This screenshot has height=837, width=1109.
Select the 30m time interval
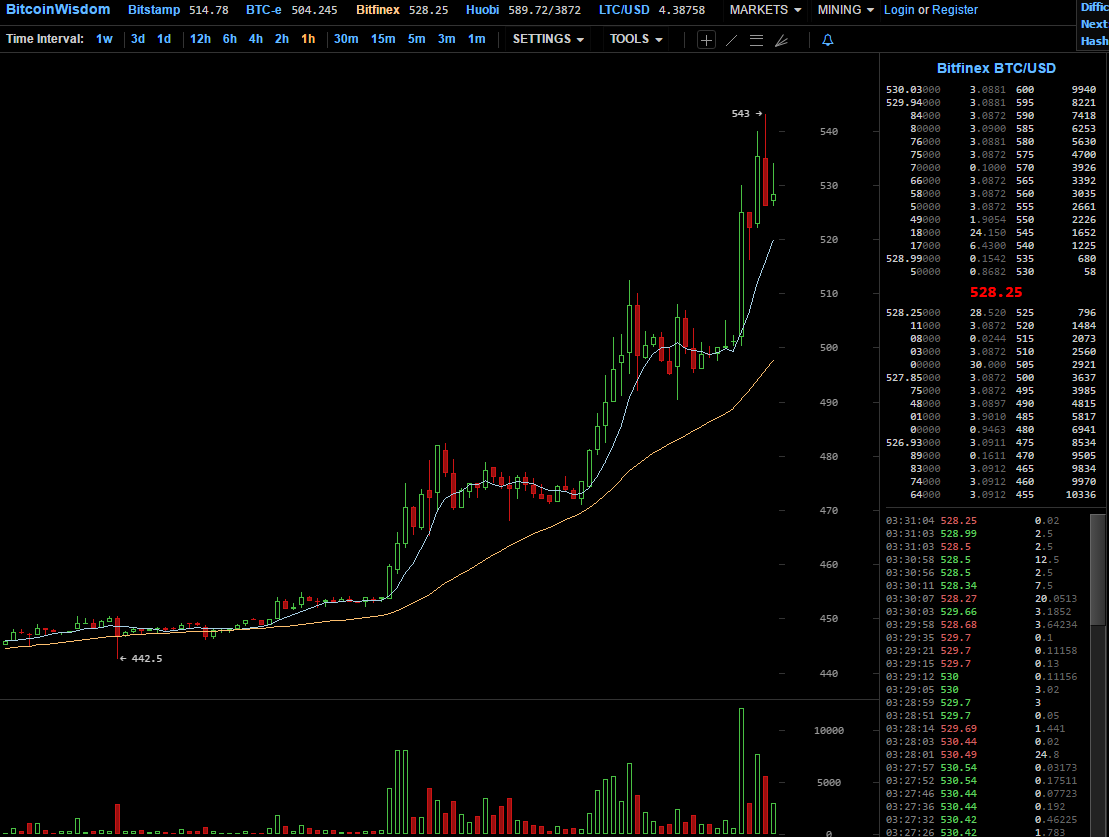346,39
